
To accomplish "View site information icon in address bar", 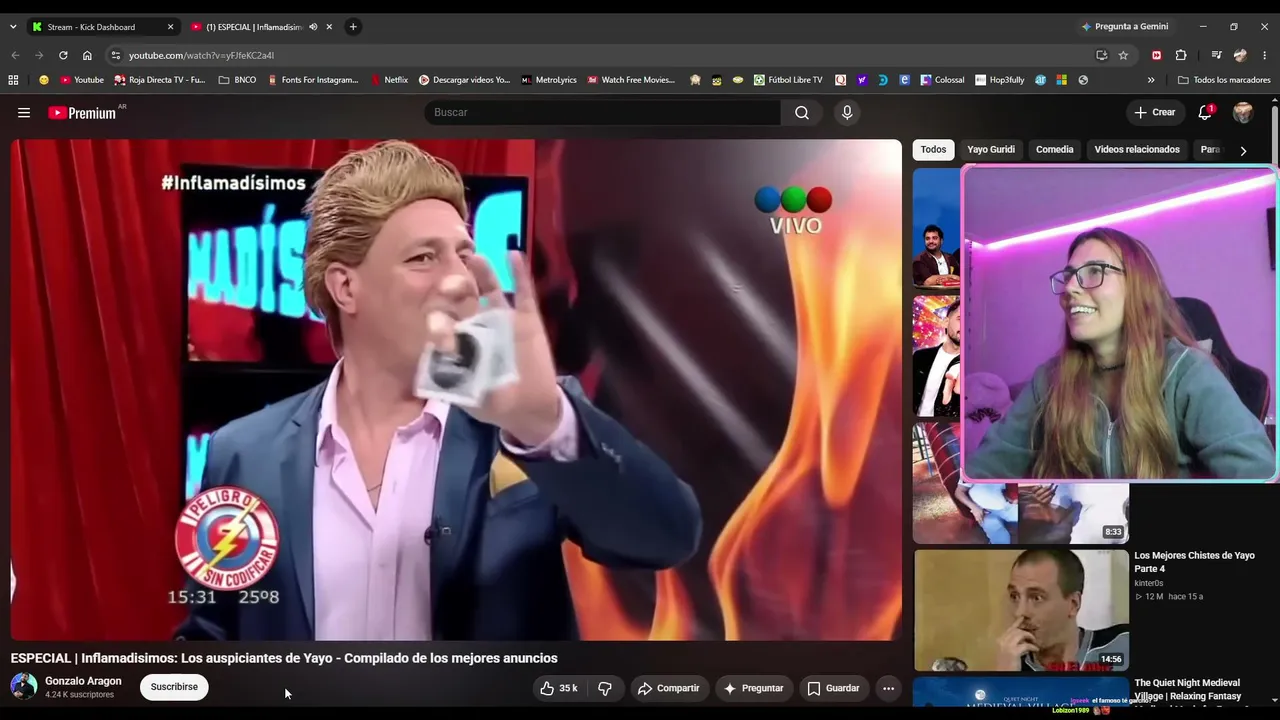I will click(x=115, y=55).
